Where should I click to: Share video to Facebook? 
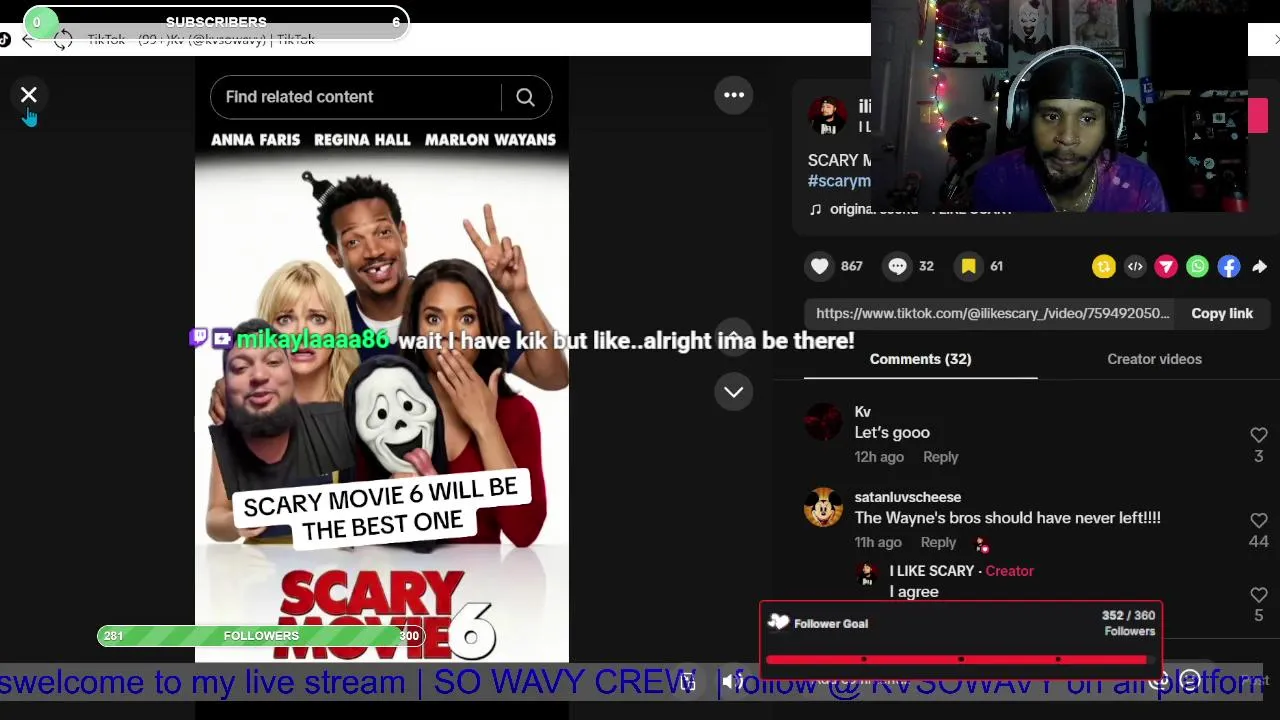(1228, 266)
